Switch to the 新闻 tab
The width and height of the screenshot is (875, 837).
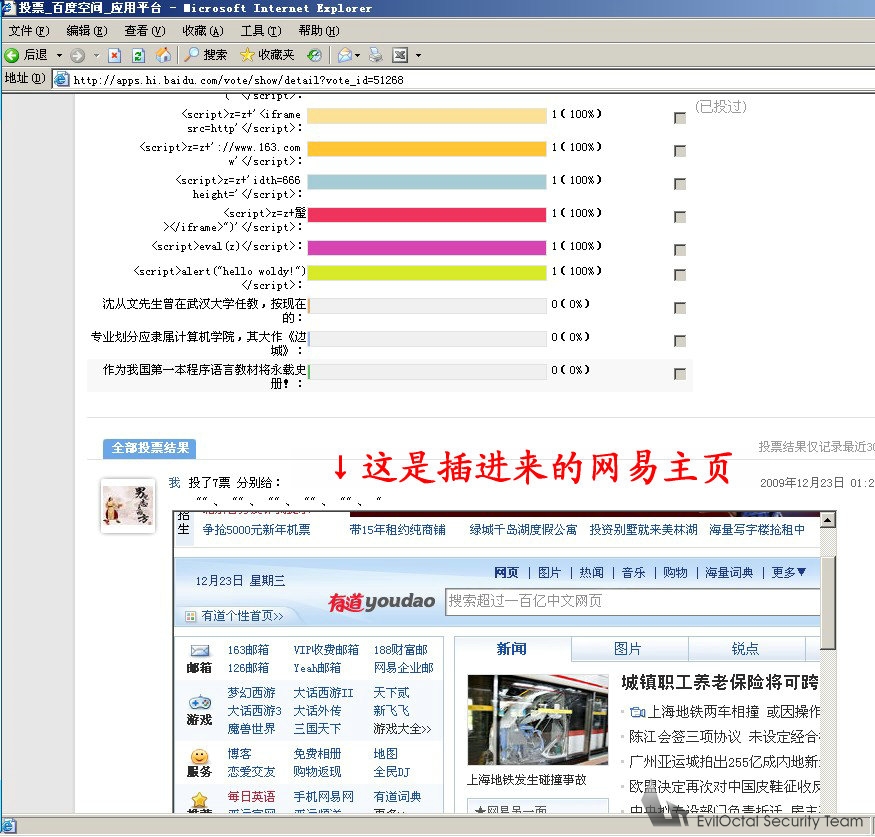[512, 648]
